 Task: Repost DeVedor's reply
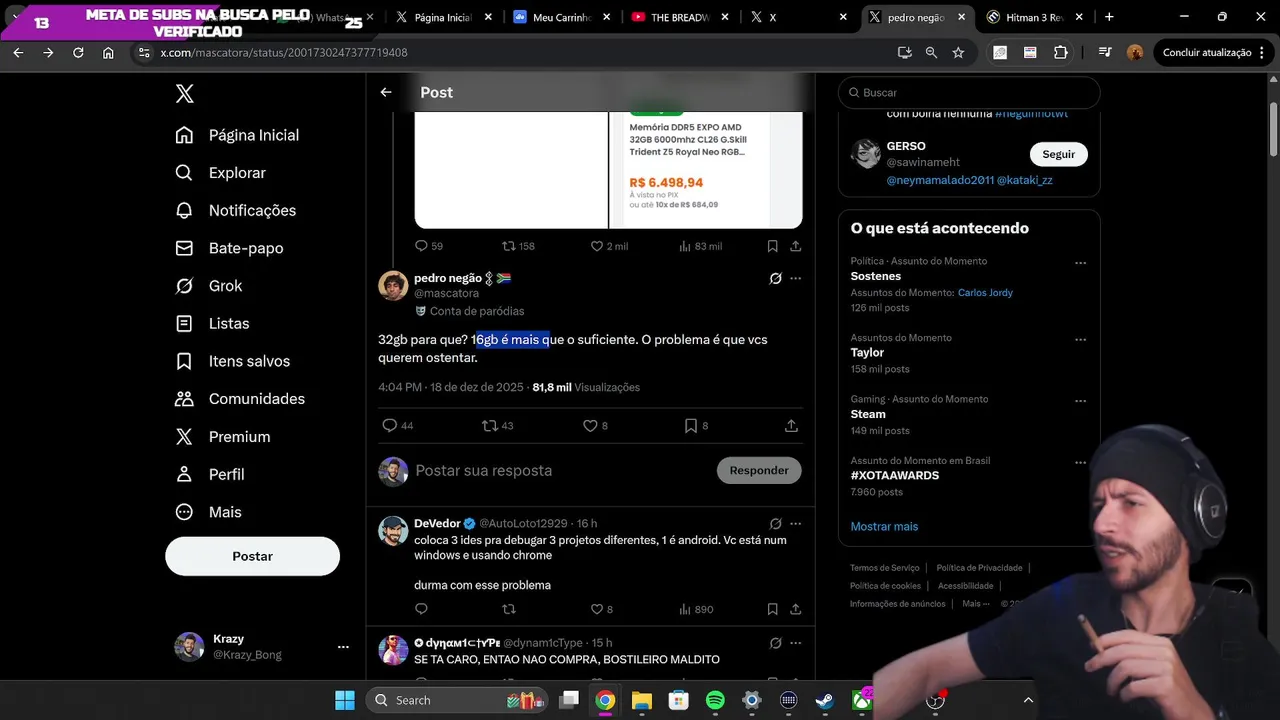(x=508, y=609)
